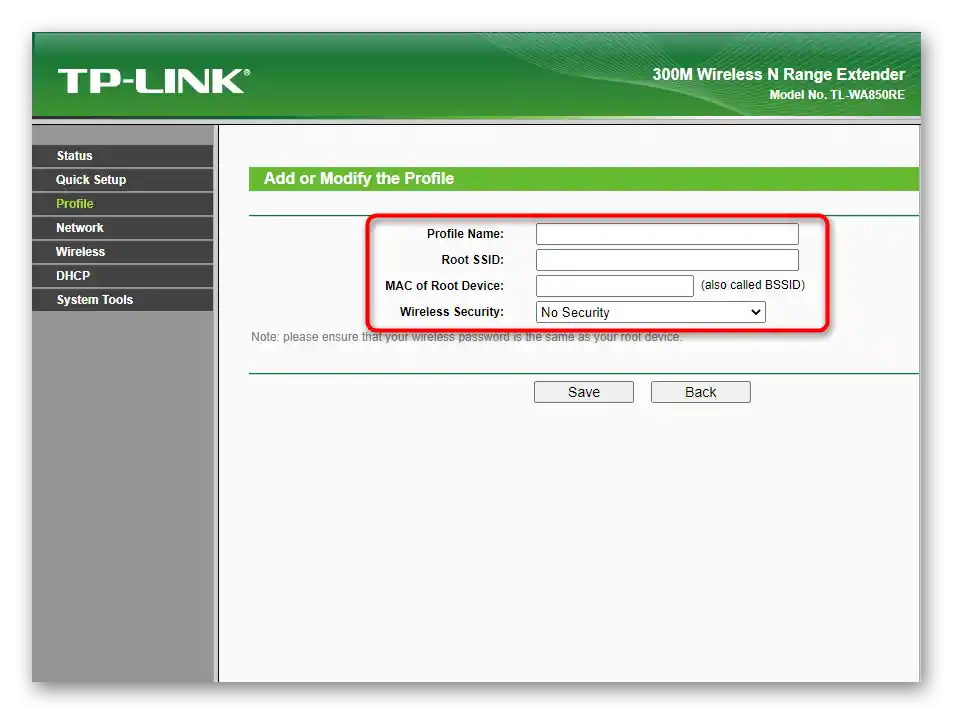Open the DHCP menu item
Image resolution: width=953 pixels, height=714 pixels.
click(x=123, y=276)
